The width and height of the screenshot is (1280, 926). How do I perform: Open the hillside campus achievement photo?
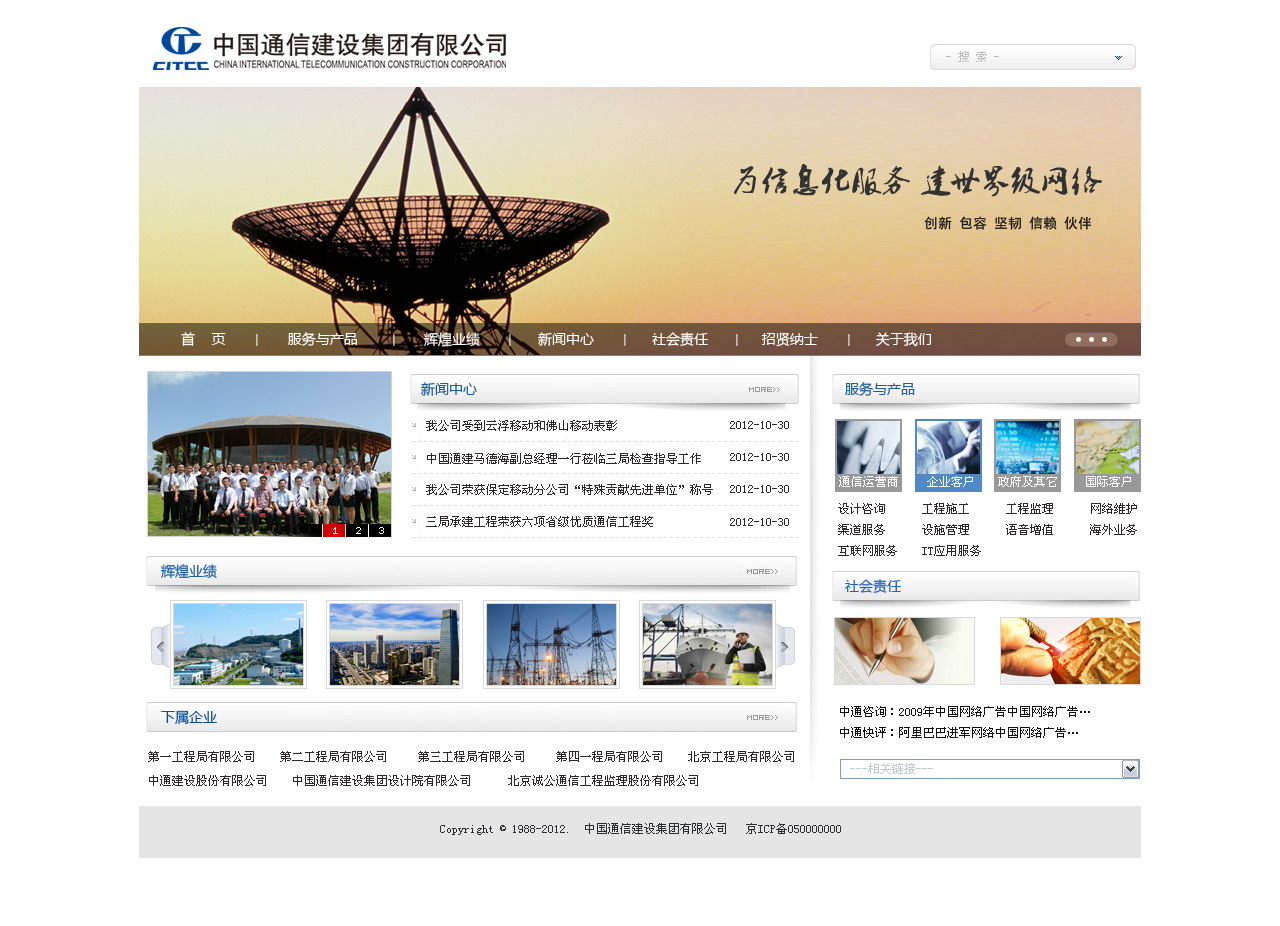pyautogui.click(x=238, y=644)
